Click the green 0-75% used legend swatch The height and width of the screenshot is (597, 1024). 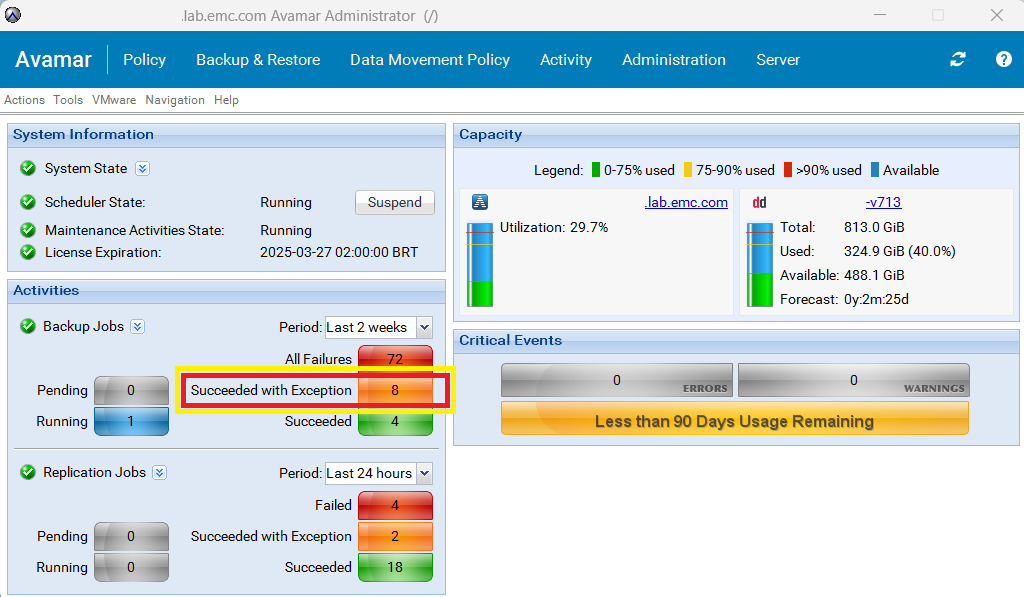[x=596, y=170]
